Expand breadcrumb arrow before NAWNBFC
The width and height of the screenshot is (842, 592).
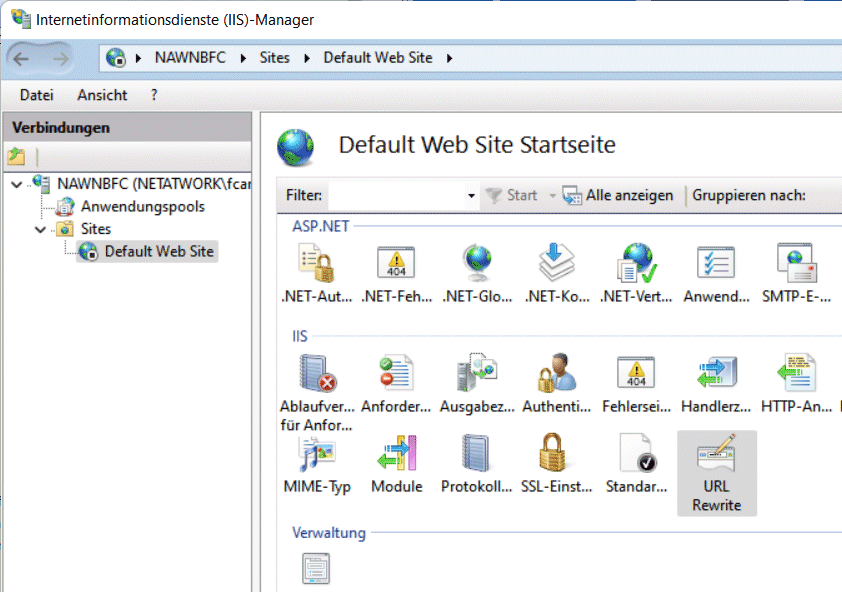[x=139, y=58]
